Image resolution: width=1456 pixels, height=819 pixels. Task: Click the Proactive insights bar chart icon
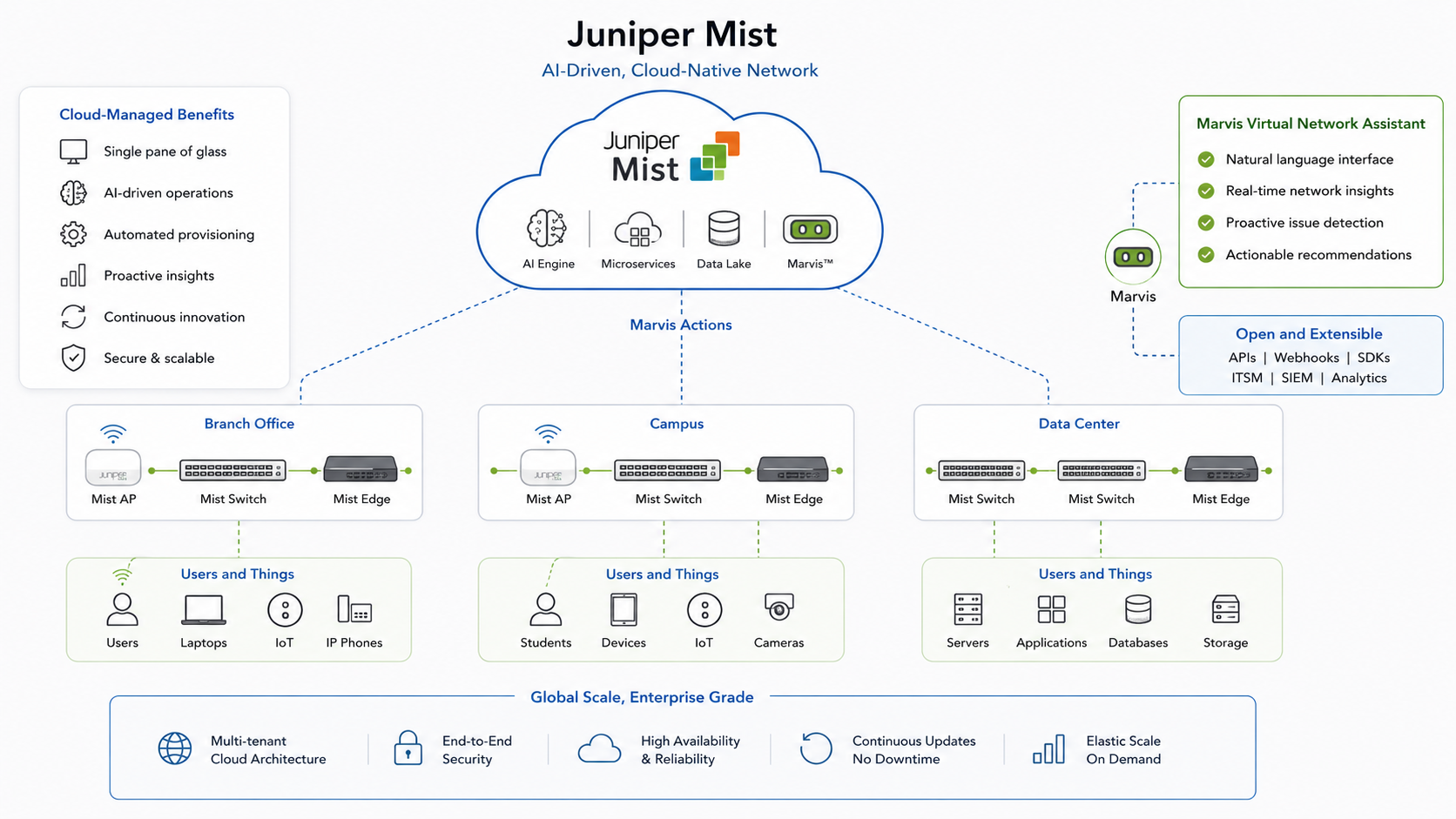click(x=73, y=275)
